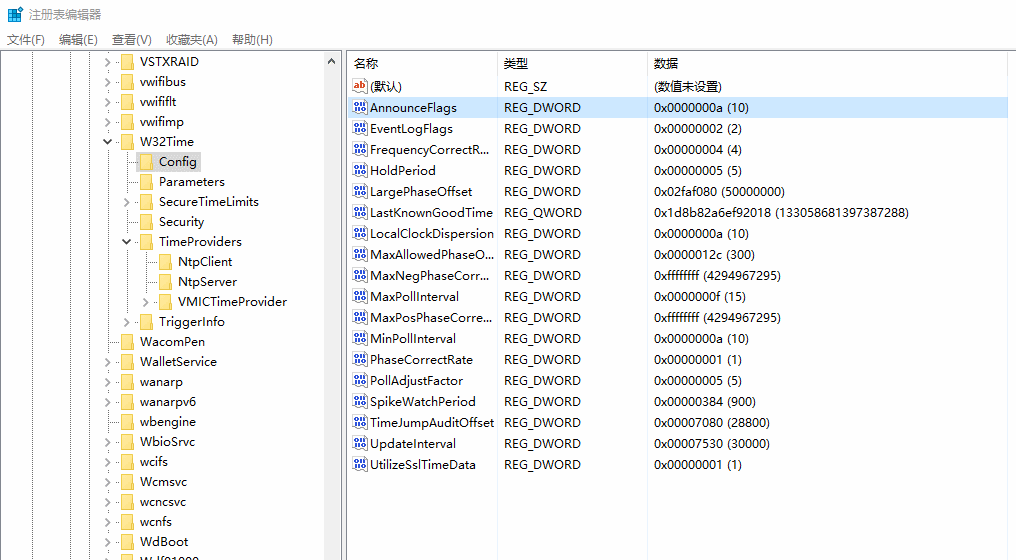Click the MinPollInterval DWORD icon
Image resolution: width=1016 pixels, height=560 pixels.
[x=360, y=338]
